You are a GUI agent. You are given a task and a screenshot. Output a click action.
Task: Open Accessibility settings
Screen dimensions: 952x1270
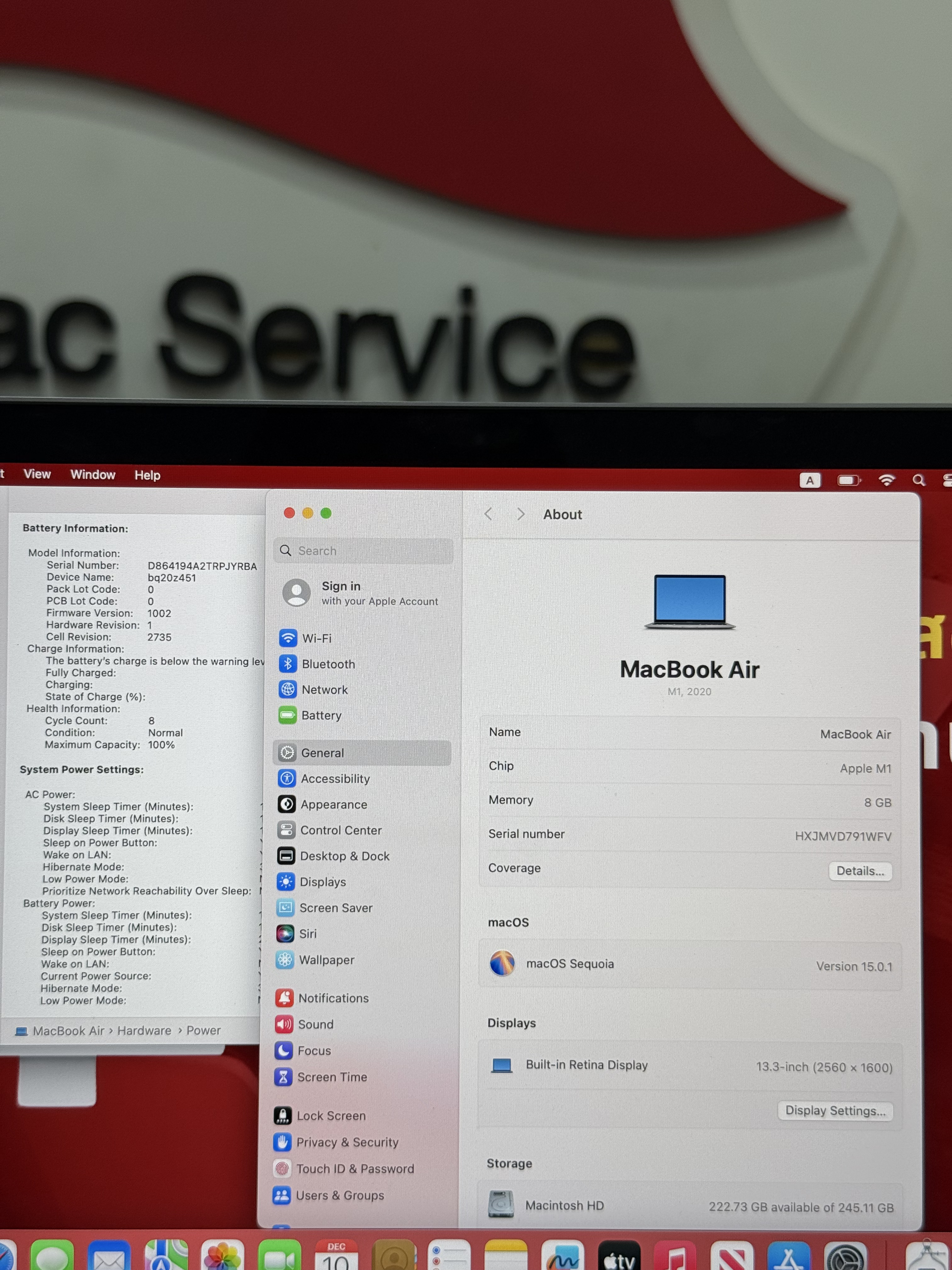[x=335, y=779]
